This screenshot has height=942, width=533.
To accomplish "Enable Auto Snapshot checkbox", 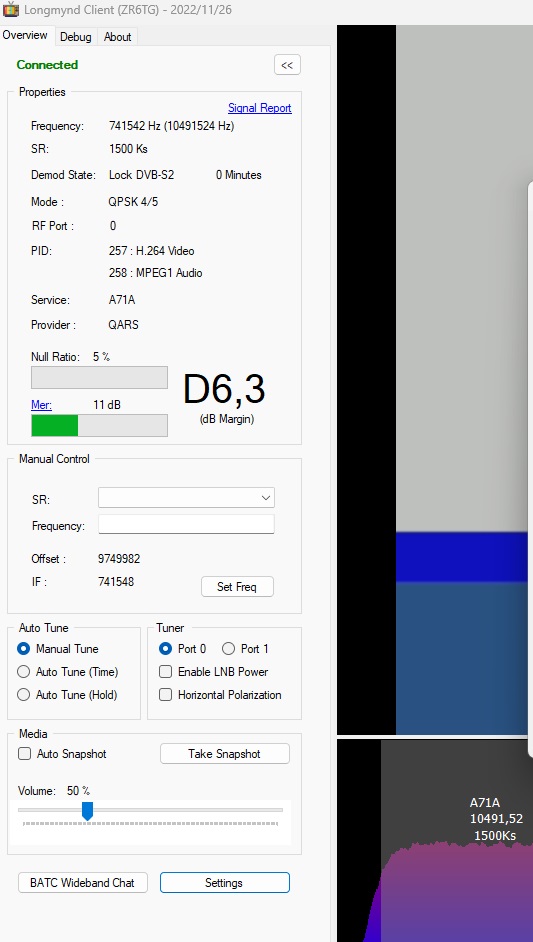I will (x=62, y=753).
